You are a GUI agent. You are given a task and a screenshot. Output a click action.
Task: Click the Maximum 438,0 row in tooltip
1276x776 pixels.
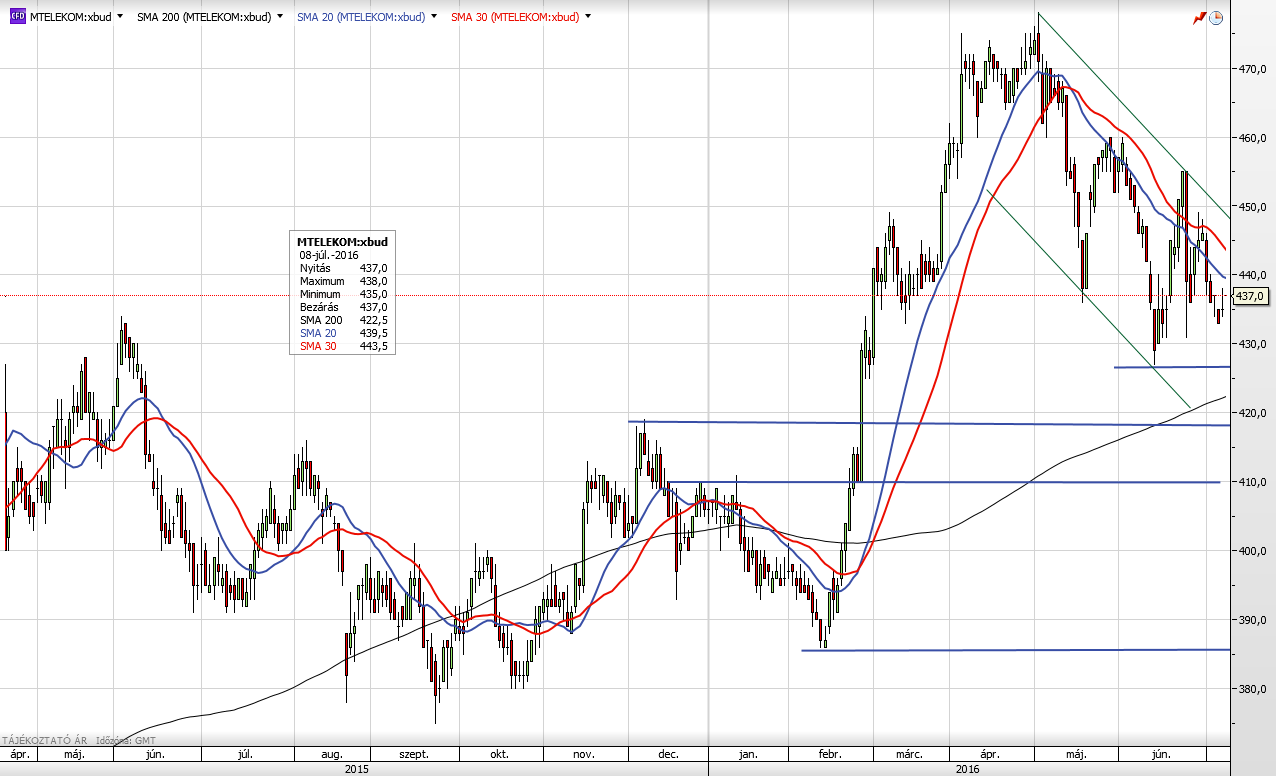point(343,281)
